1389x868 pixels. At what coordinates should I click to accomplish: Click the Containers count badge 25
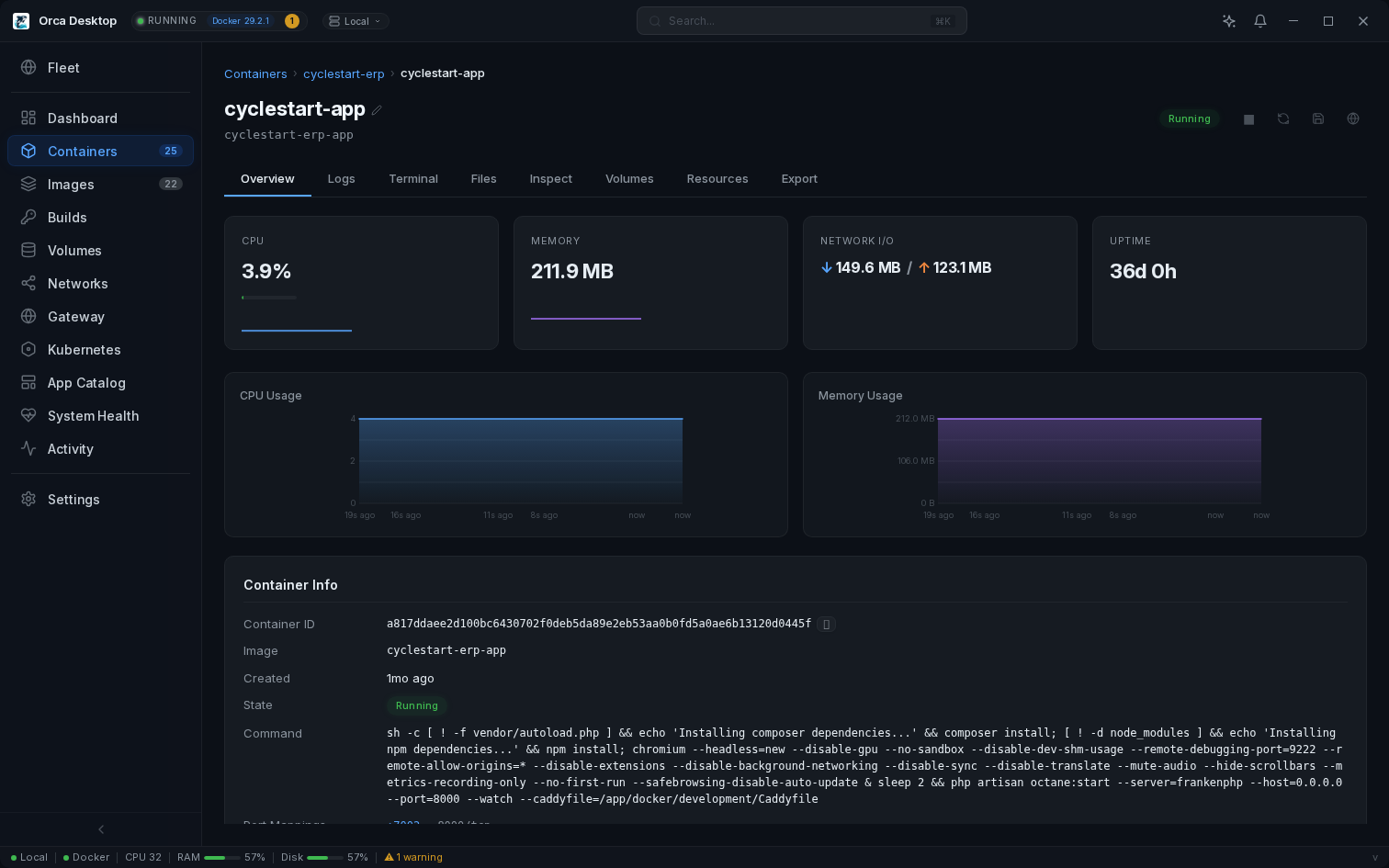(171, 152)
